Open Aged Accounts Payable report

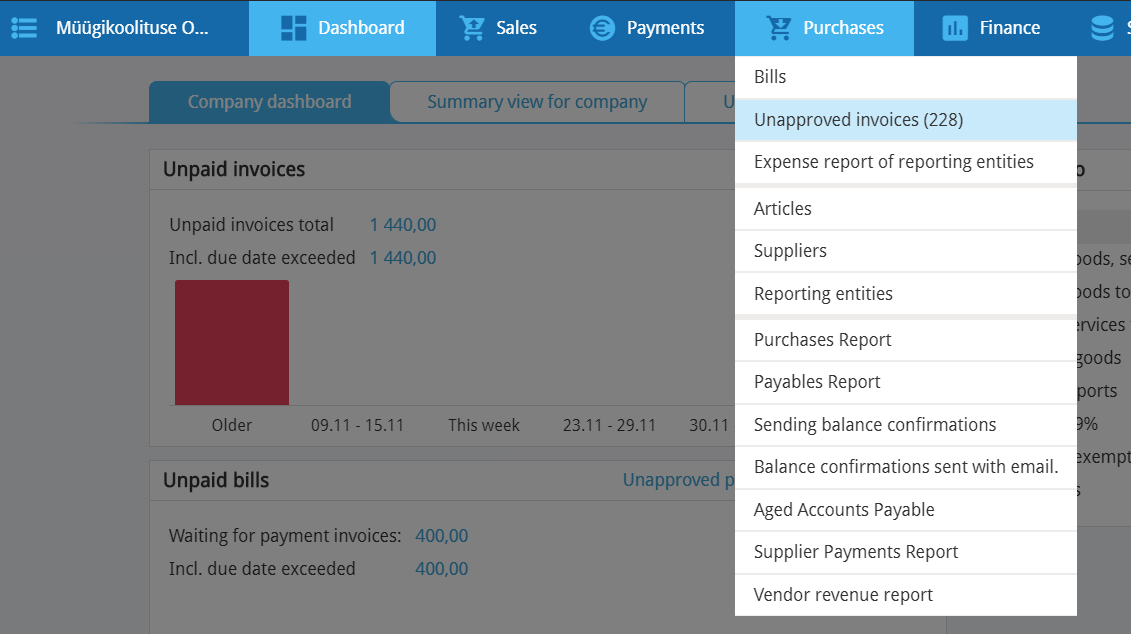click(906, 510)
